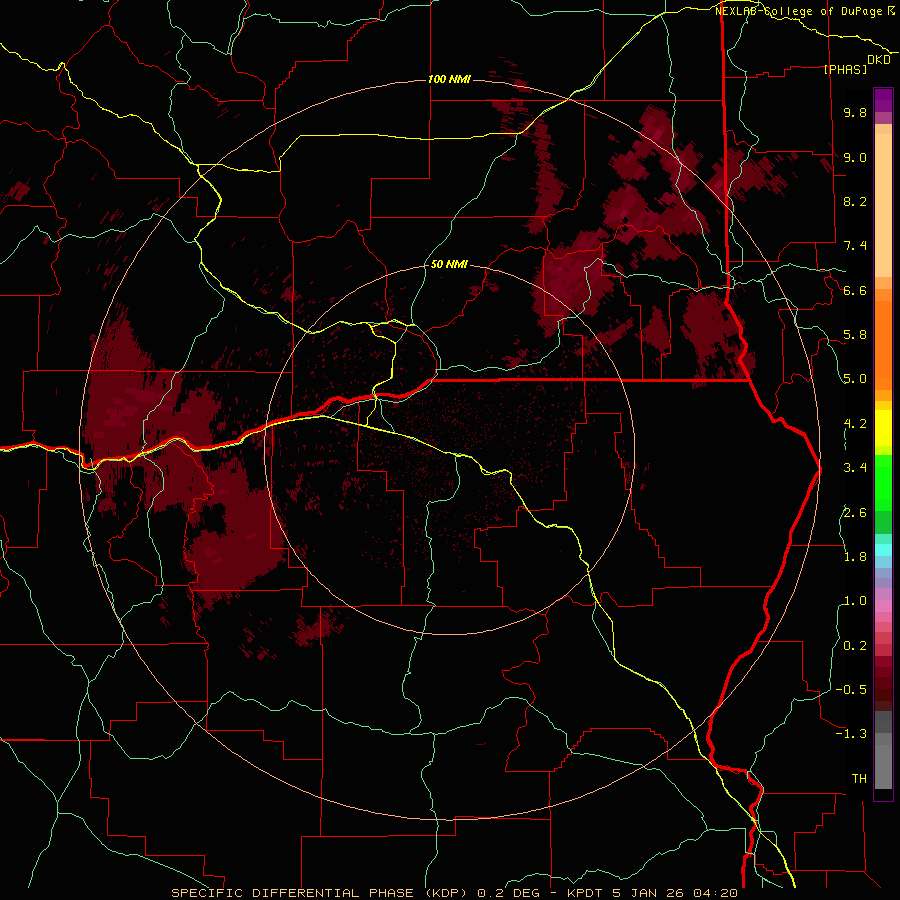Click the cyan segment of the color bar
The width and height of the screenshot is (900, 900).
(x=883, y=550)
